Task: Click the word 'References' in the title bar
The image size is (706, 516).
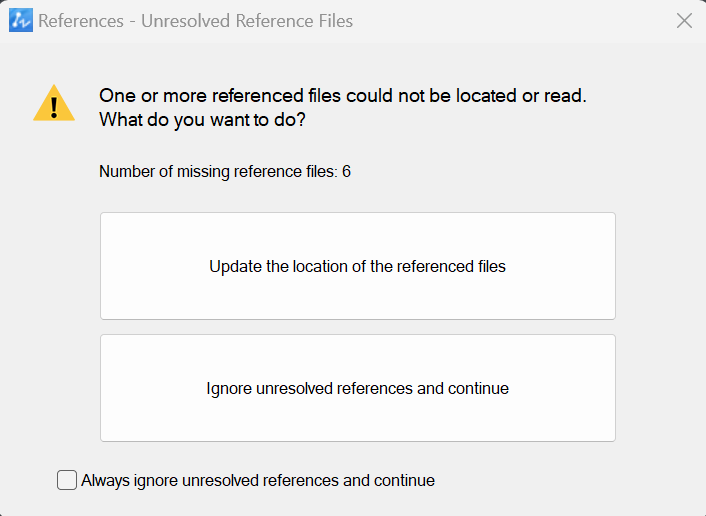Action: pyautogui.click(x=81, y=21)
